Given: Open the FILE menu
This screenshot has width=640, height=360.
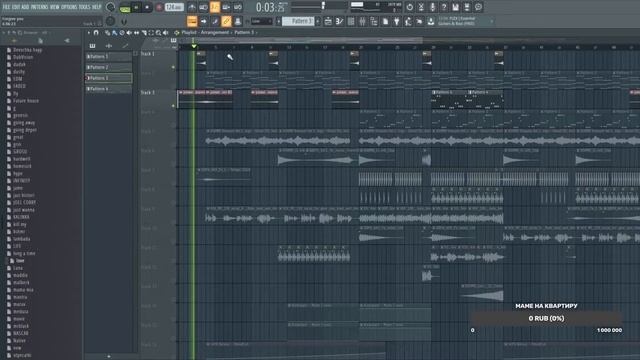Looking at the screenshot, I should click(6, 7).
